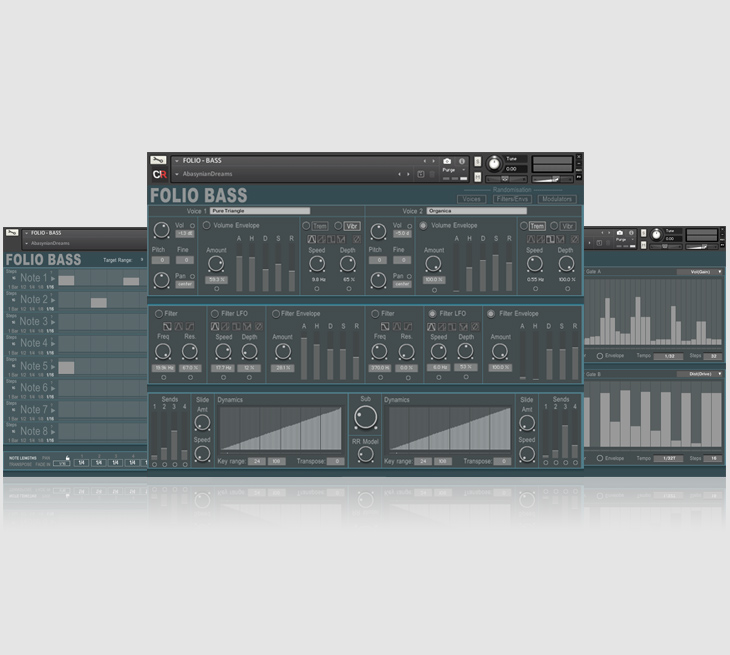Disable the Voice 2 Filter Envelope
This screenshot has width=730, height=655.
point(491,314)
